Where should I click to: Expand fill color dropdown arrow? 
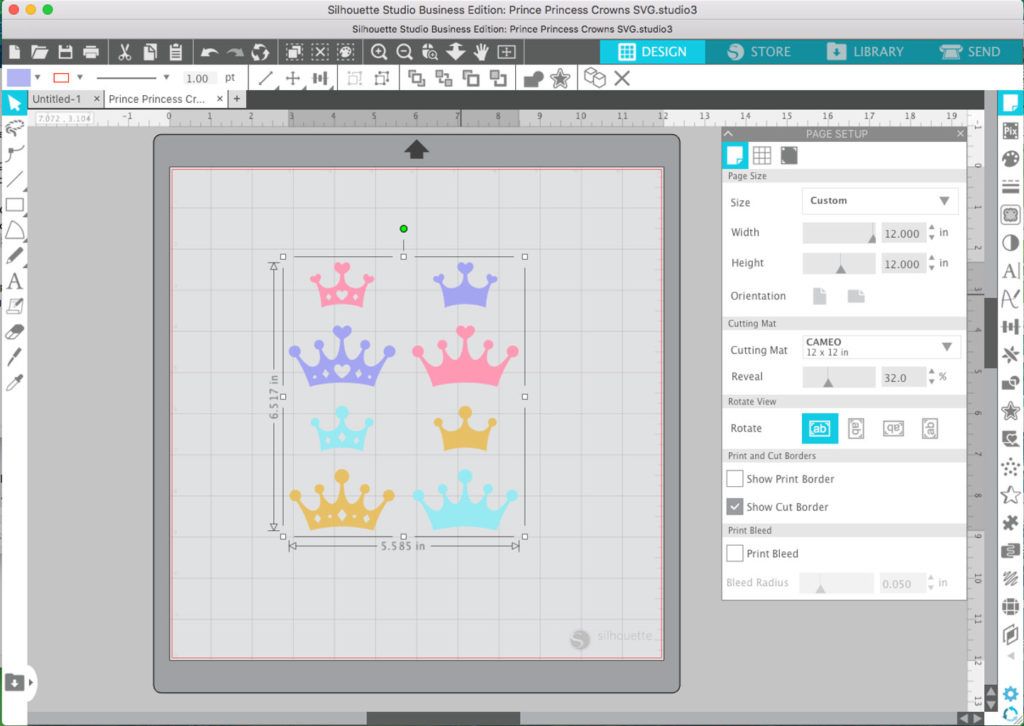[x=38, y=78]
